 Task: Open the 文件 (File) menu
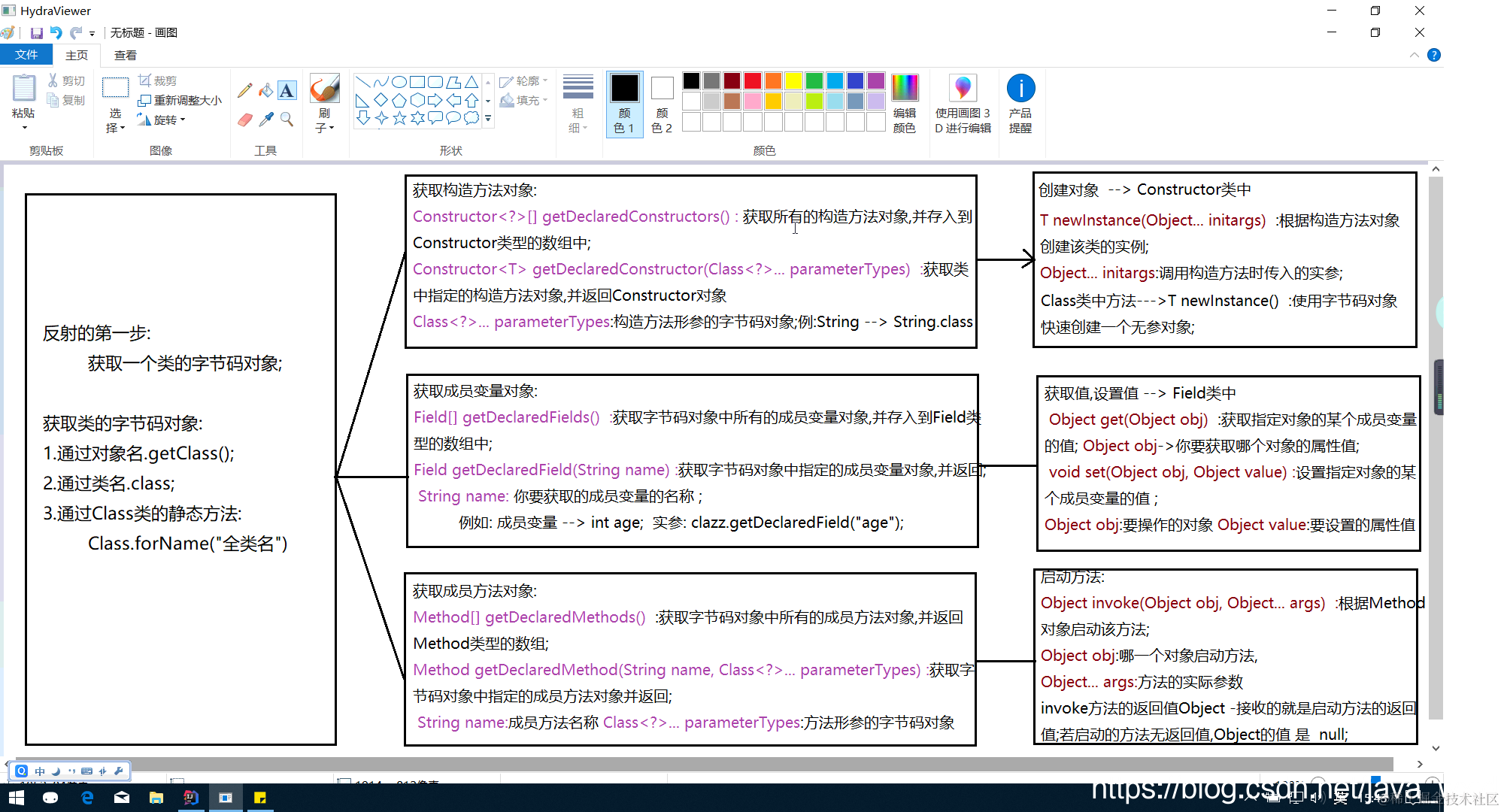(x=26, y=55)
